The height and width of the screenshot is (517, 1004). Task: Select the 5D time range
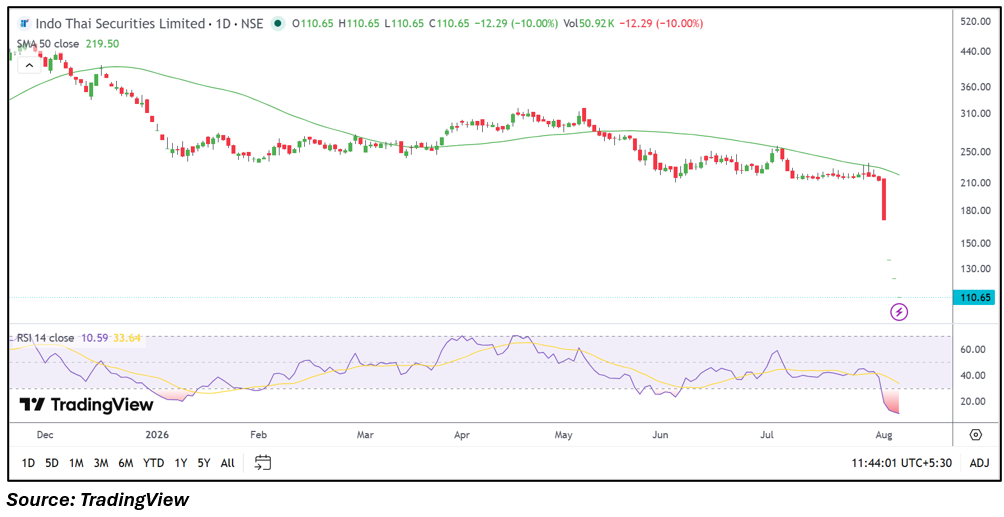click(x=52, y=463)
